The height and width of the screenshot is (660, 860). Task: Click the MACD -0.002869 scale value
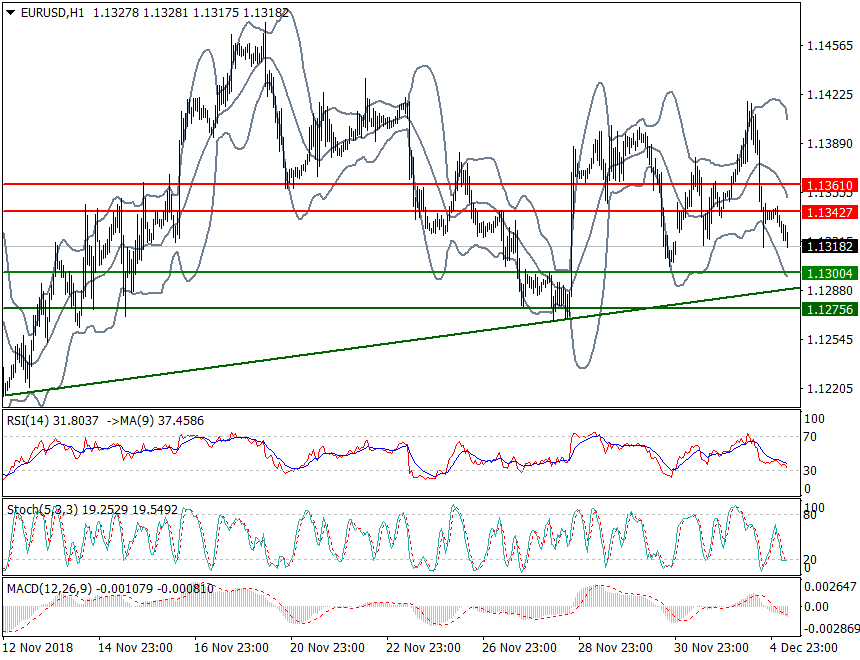830,628
